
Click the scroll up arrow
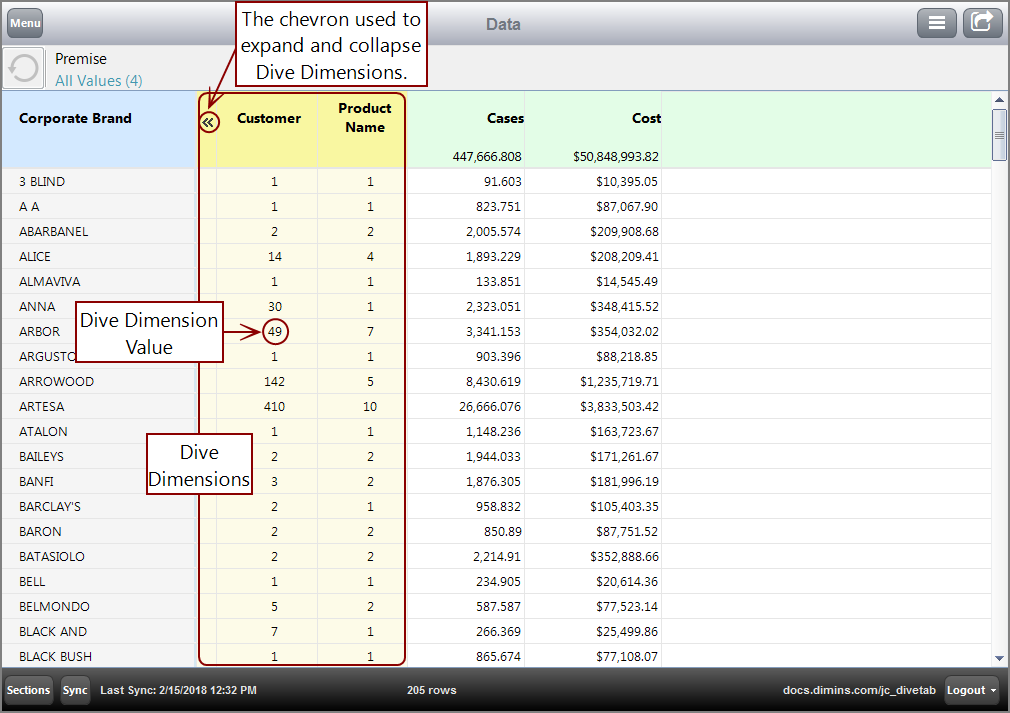tap(999, 100)
